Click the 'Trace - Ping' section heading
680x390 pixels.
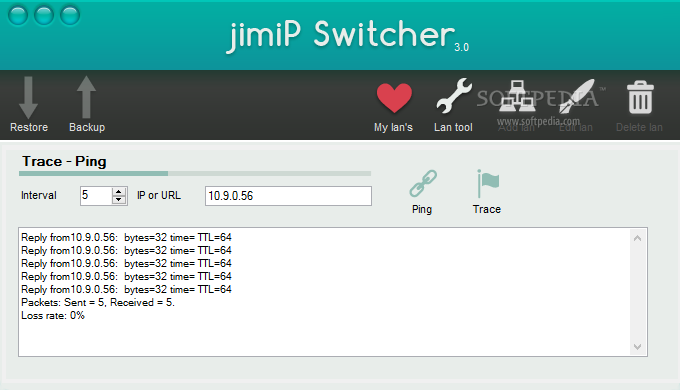(64, 161)
